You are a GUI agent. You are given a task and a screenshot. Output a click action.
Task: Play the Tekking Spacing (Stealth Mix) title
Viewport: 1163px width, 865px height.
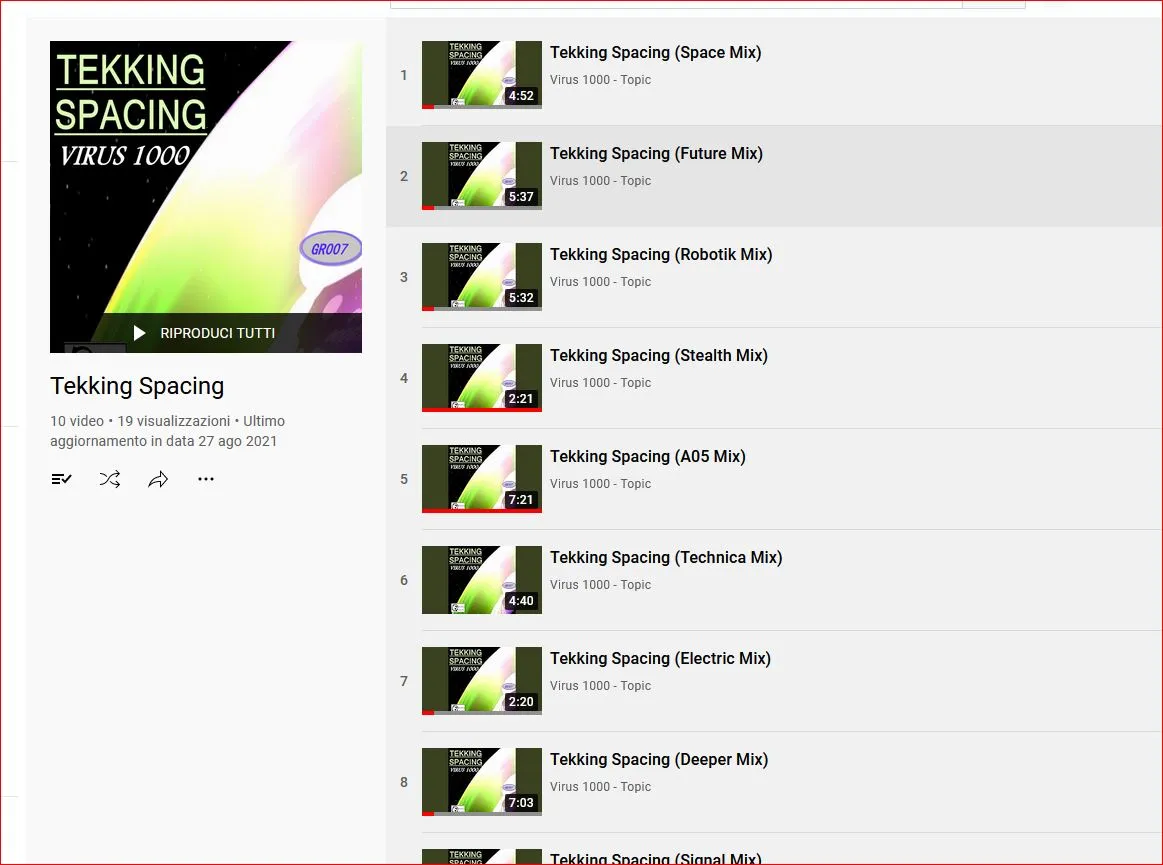pos(659,355)
